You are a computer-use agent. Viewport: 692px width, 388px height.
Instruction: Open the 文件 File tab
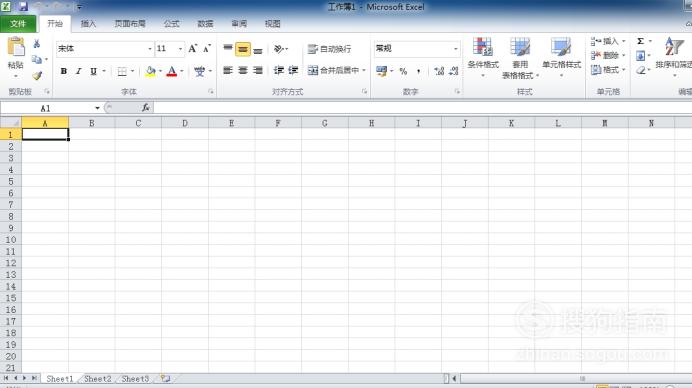tap(18, 23)
